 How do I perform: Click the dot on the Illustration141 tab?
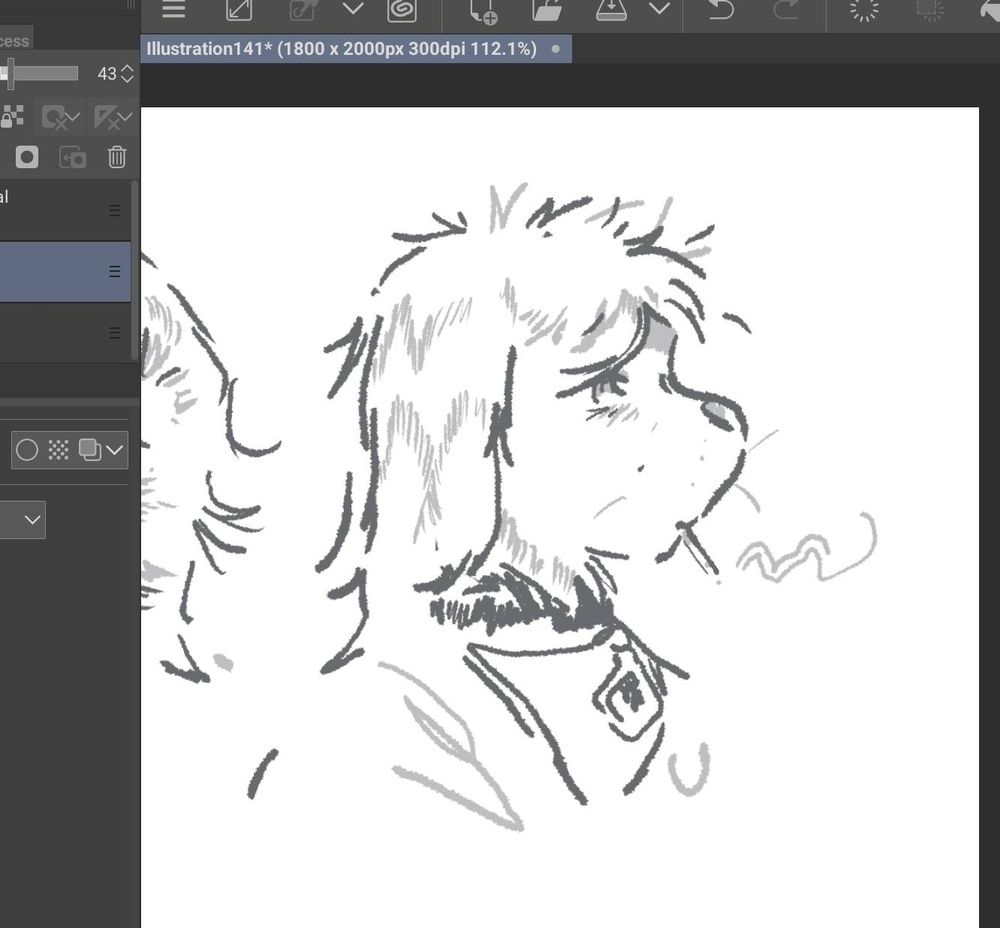555,49
